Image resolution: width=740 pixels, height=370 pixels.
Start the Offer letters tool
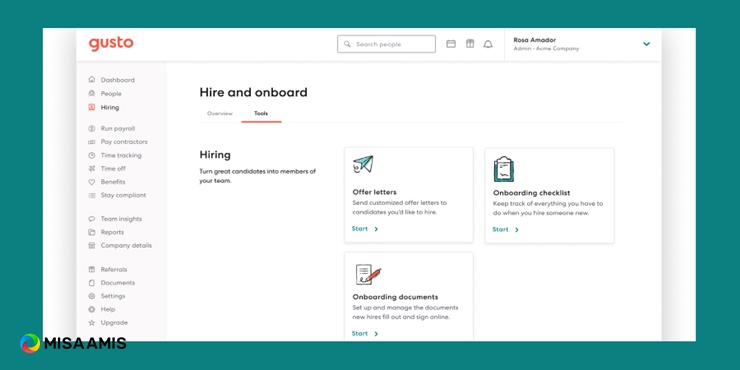pos(365,229)
